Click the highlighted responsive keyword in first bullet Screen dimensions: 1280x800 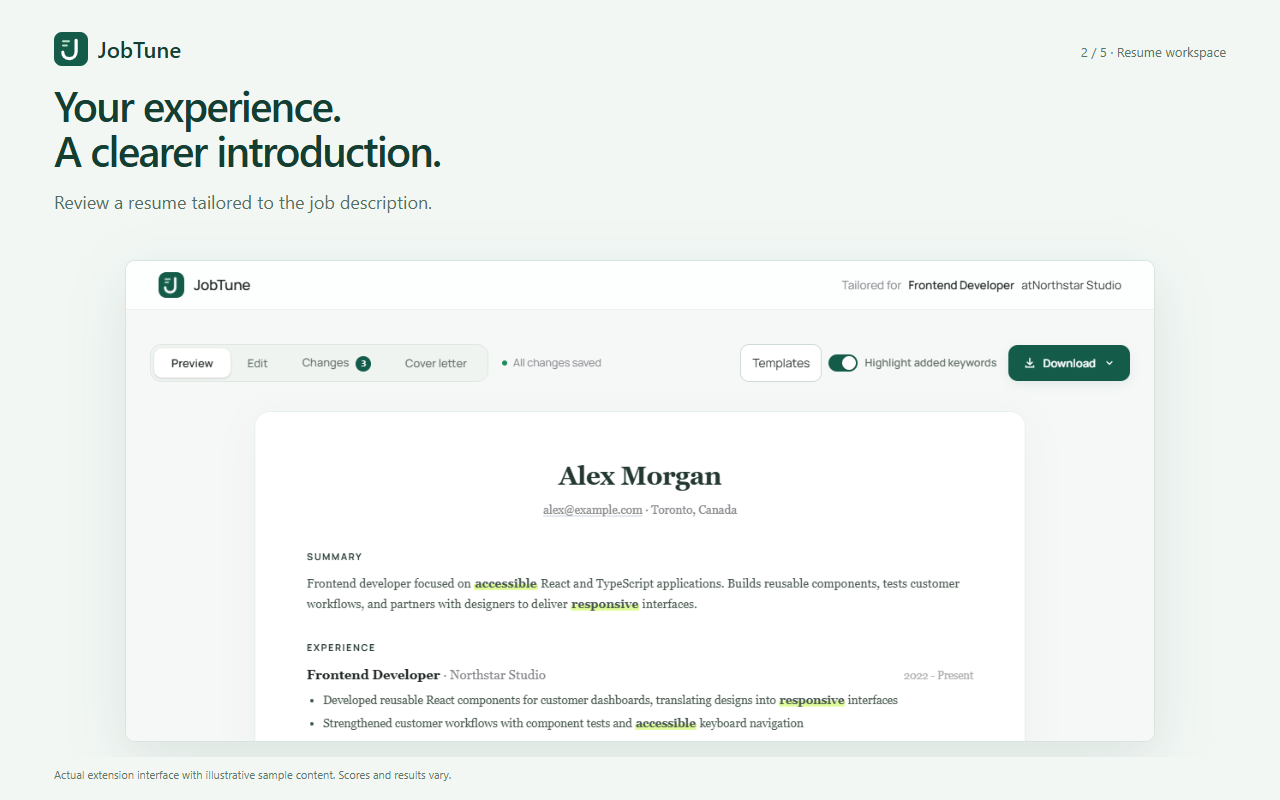click(x=812, y=700)
